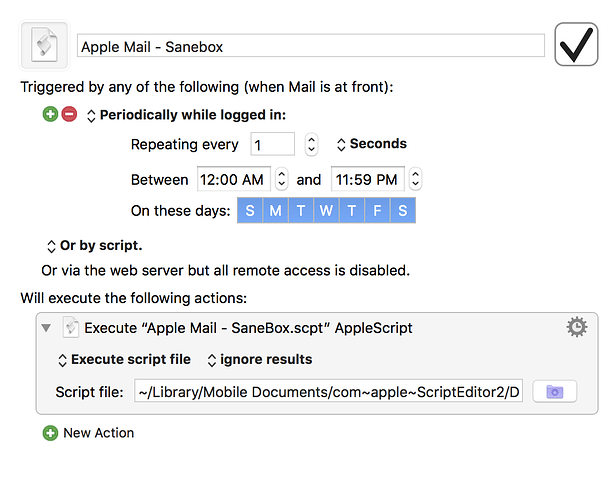Open the Execute script file popup menu
Image resolution: width=613 pixels, height=500 pixels.
coord(124,360)
